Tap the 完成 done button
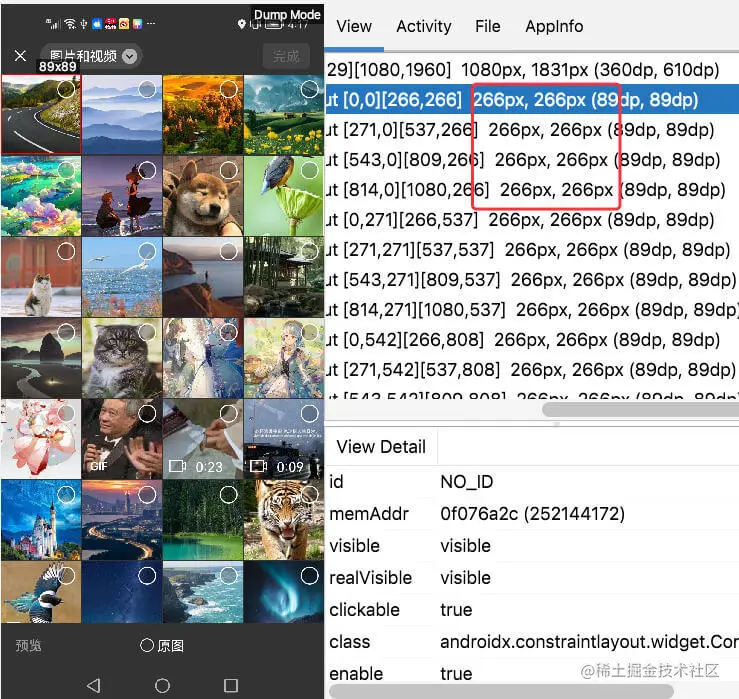The height and width of the screenshot is (699, 739). coord(286,56)
